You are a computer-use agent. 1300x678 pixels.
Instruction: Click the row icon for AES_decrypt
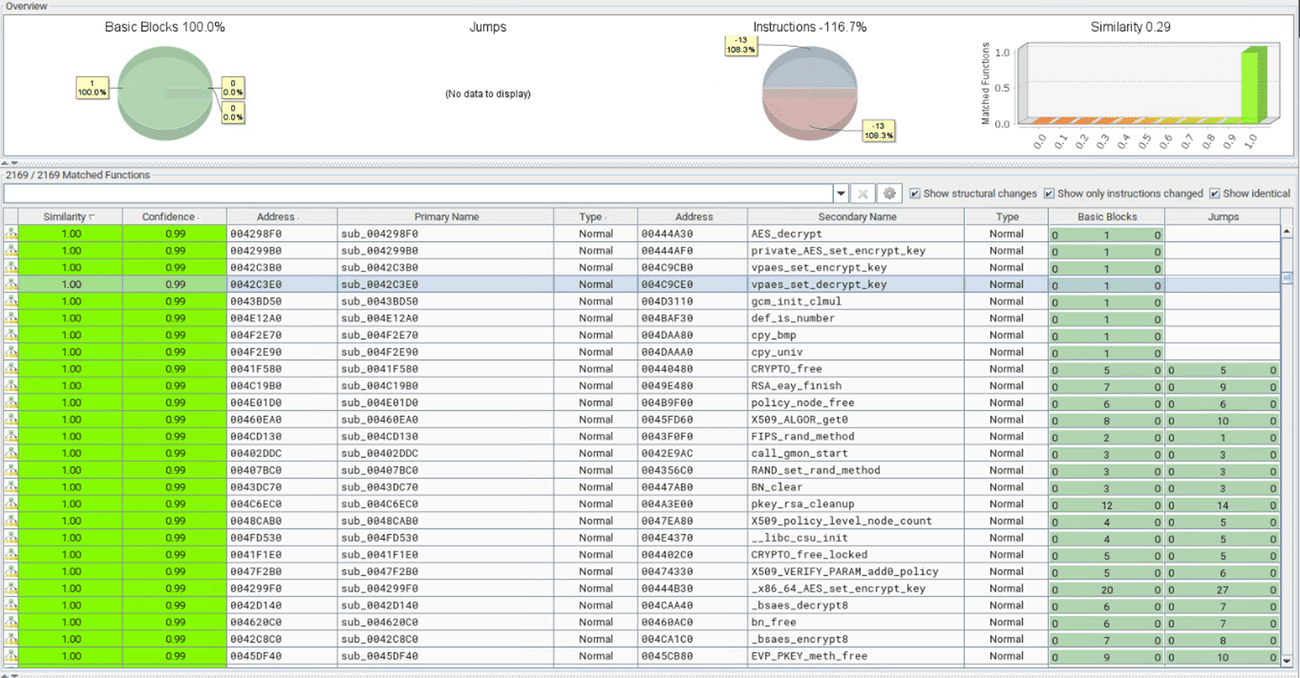point(11,234)
